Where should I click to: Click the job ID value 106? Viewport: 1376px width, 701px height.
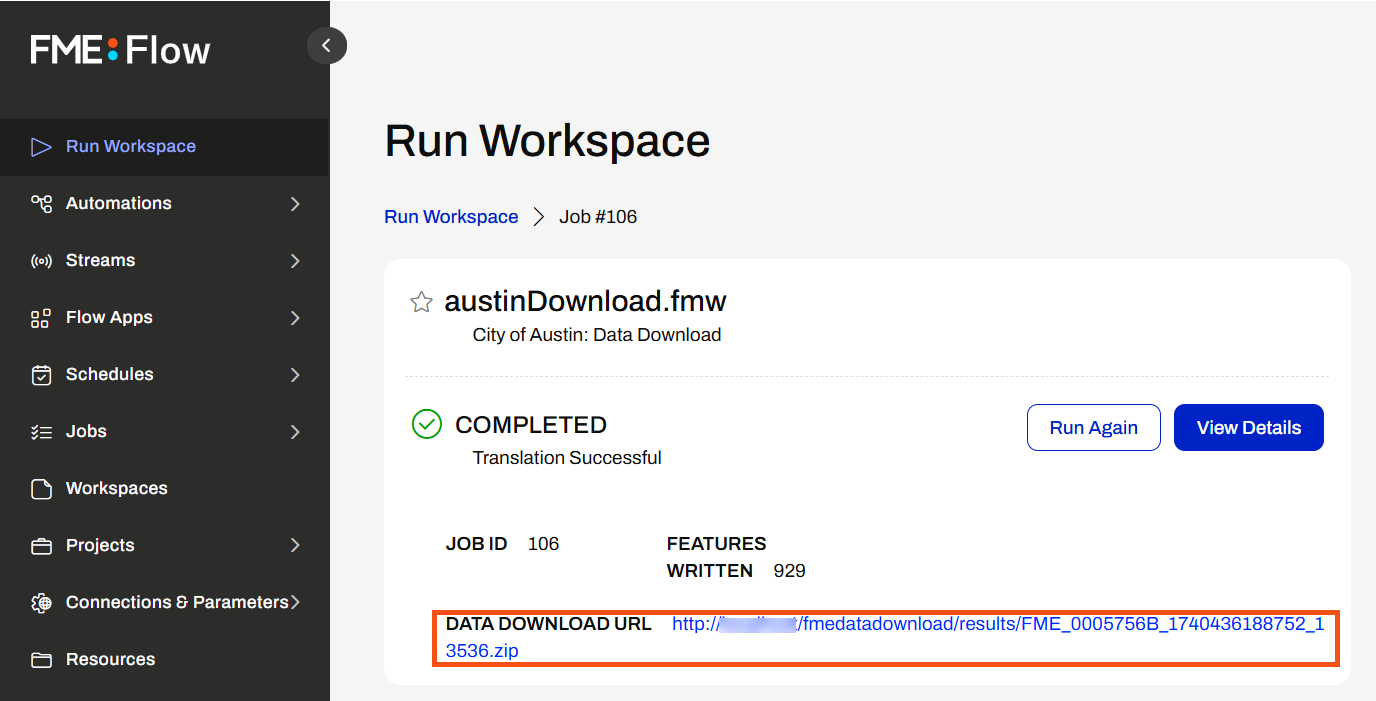coord(543,544)
